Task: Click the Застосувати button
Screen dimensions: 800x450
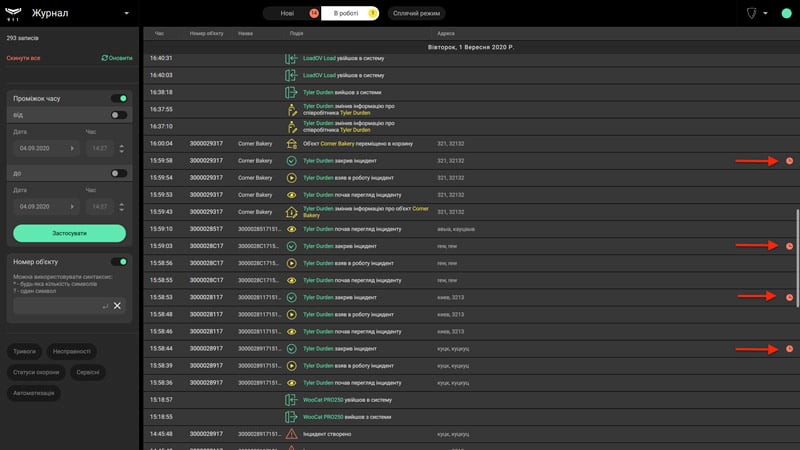Action: tap(69, 233)
